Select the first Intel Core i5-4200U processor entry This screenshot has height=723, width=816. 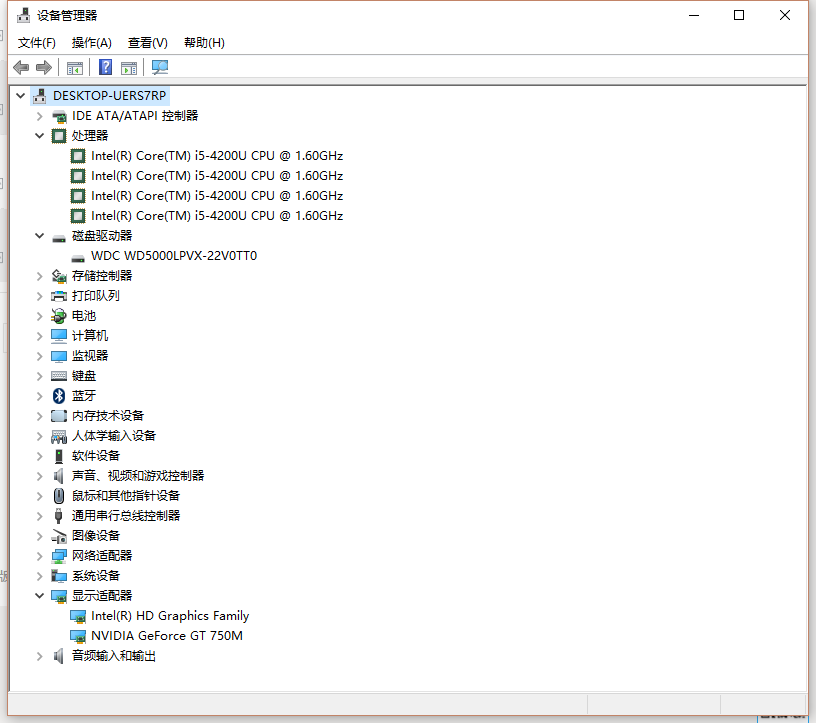click(x=216, y=156)
